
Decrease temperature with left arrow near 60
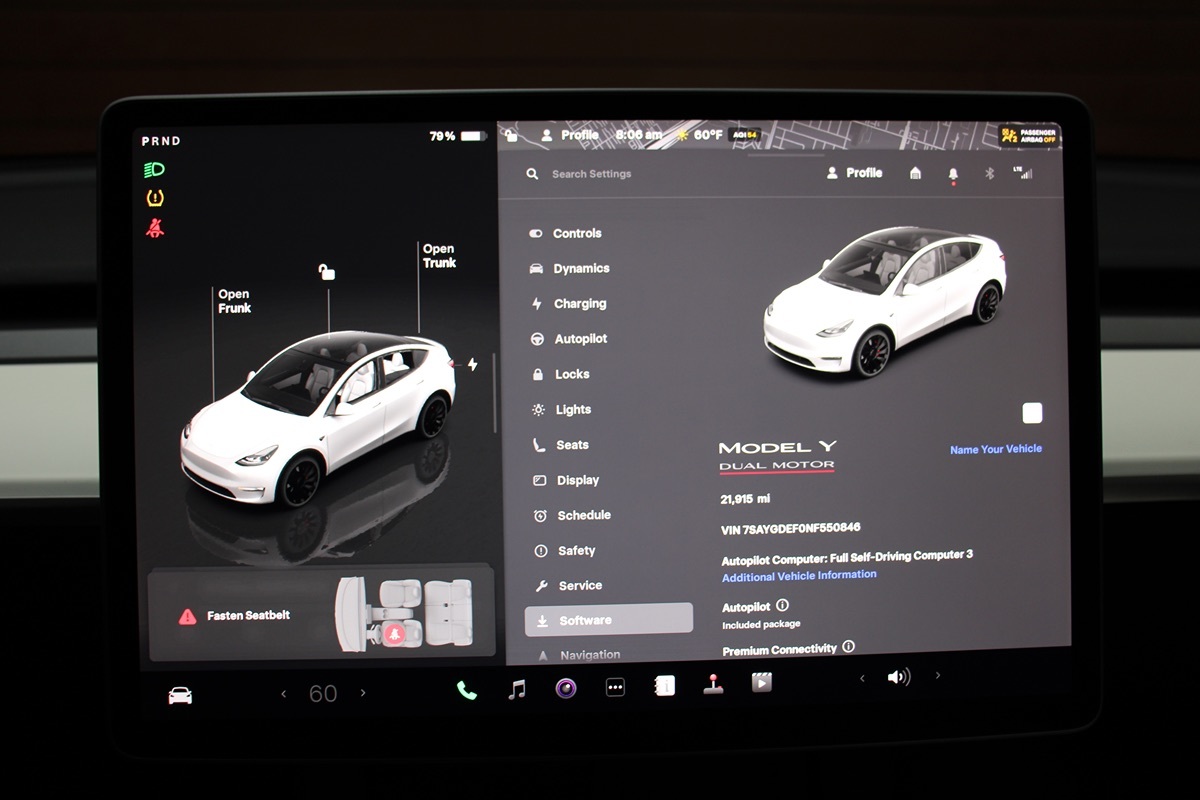[284, 693]
